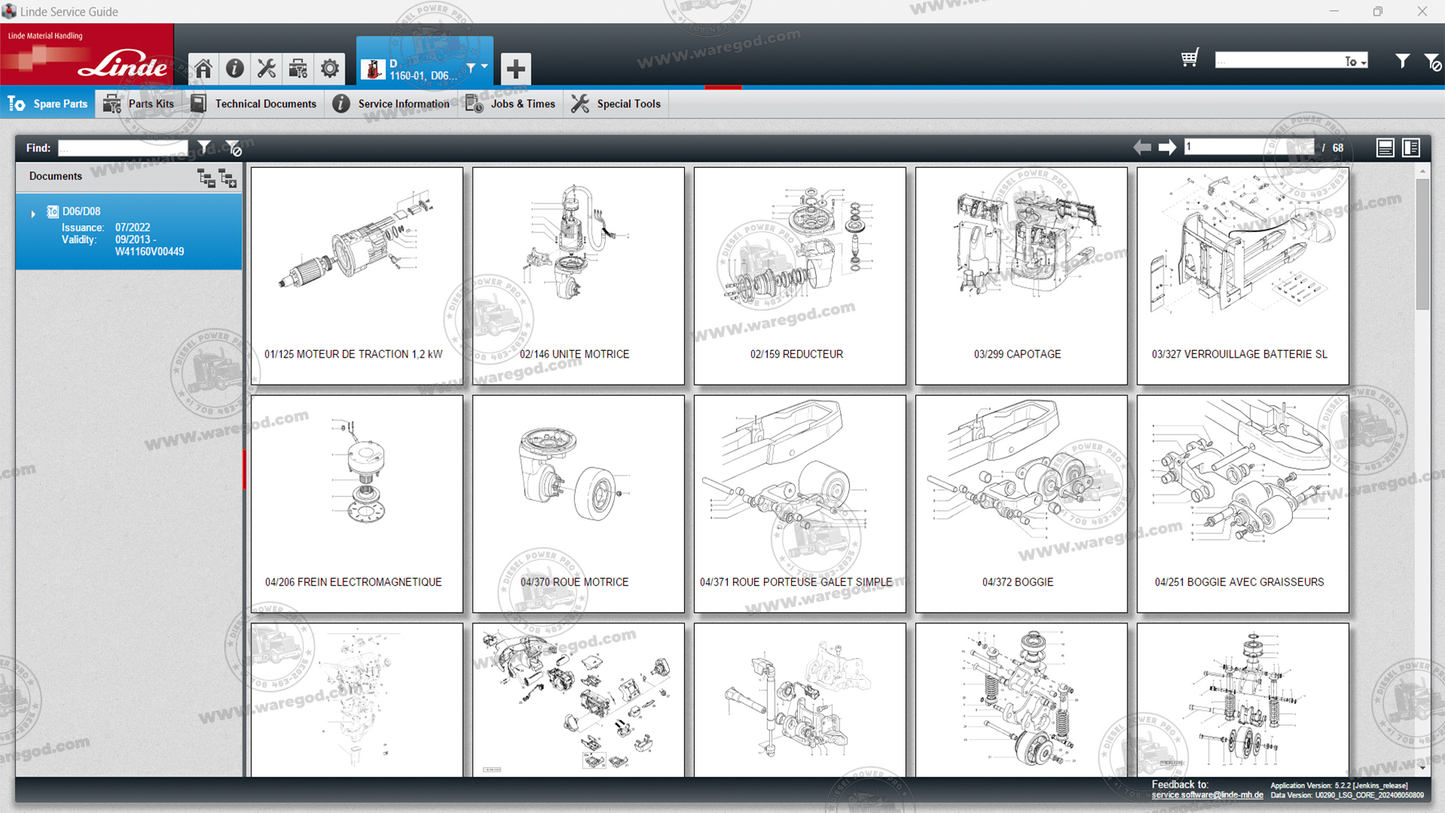Image resolution: width=1445 pixels, height=813 pixels.
Task: Open the shopping cart
Action: click(x=1189, y=59)
